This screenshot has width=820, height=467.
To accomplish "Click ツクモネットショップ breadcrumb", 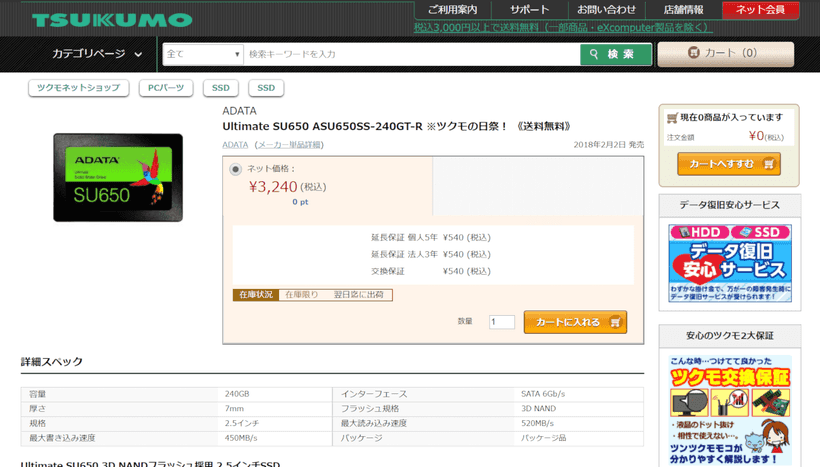I will click(78, 87).
